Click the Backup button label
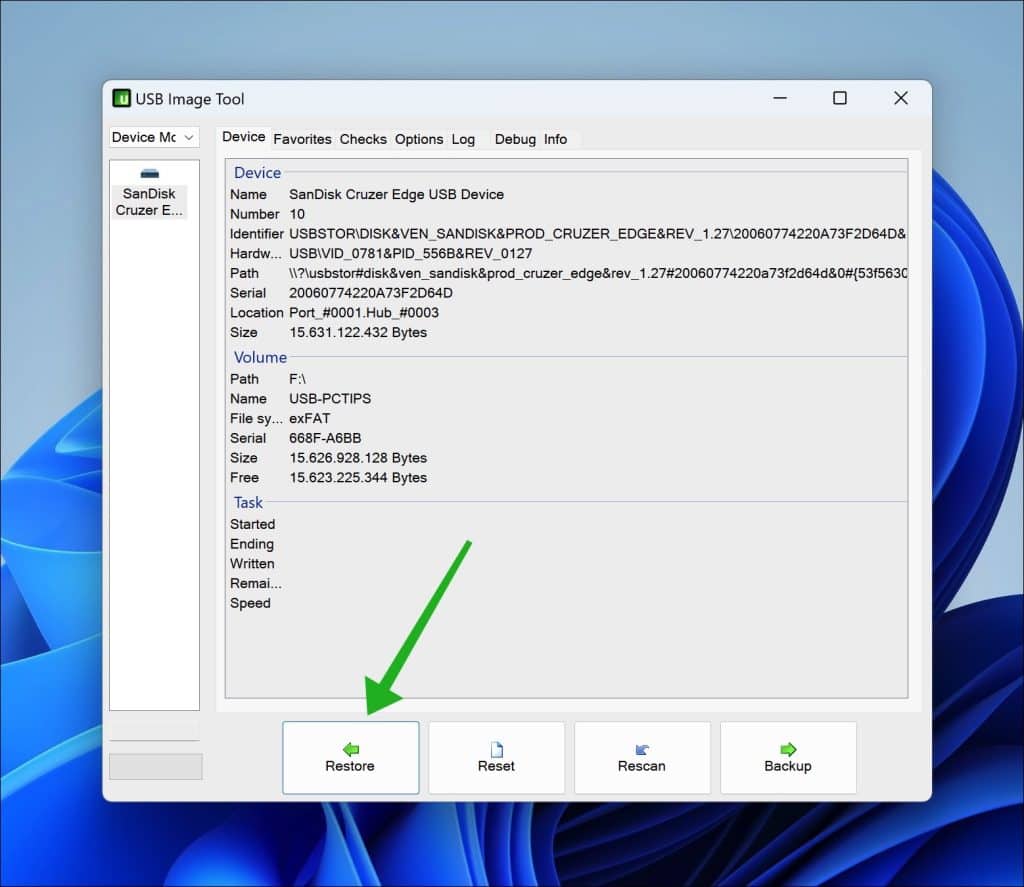 tap(788, 766)
